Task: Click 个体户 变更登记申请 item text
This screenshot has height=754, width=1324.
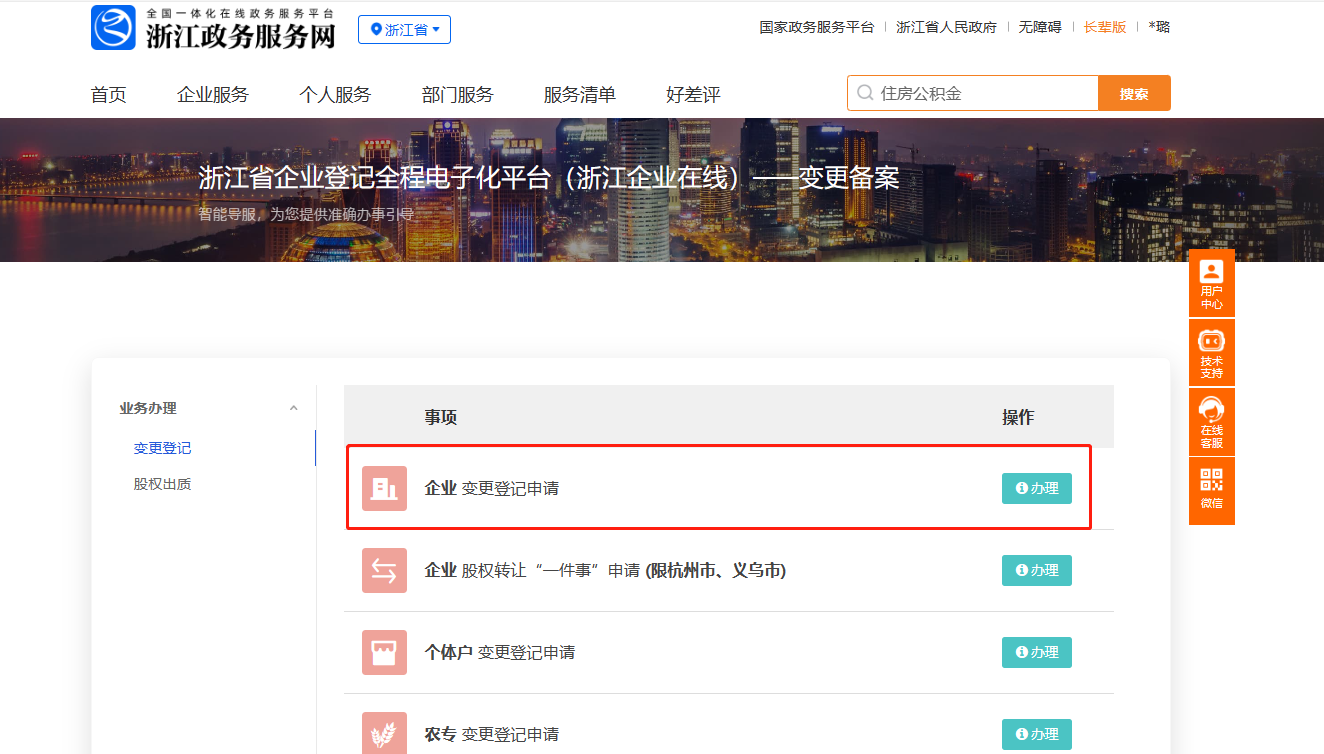Action: pyautogui.click(x=500, y=653)
